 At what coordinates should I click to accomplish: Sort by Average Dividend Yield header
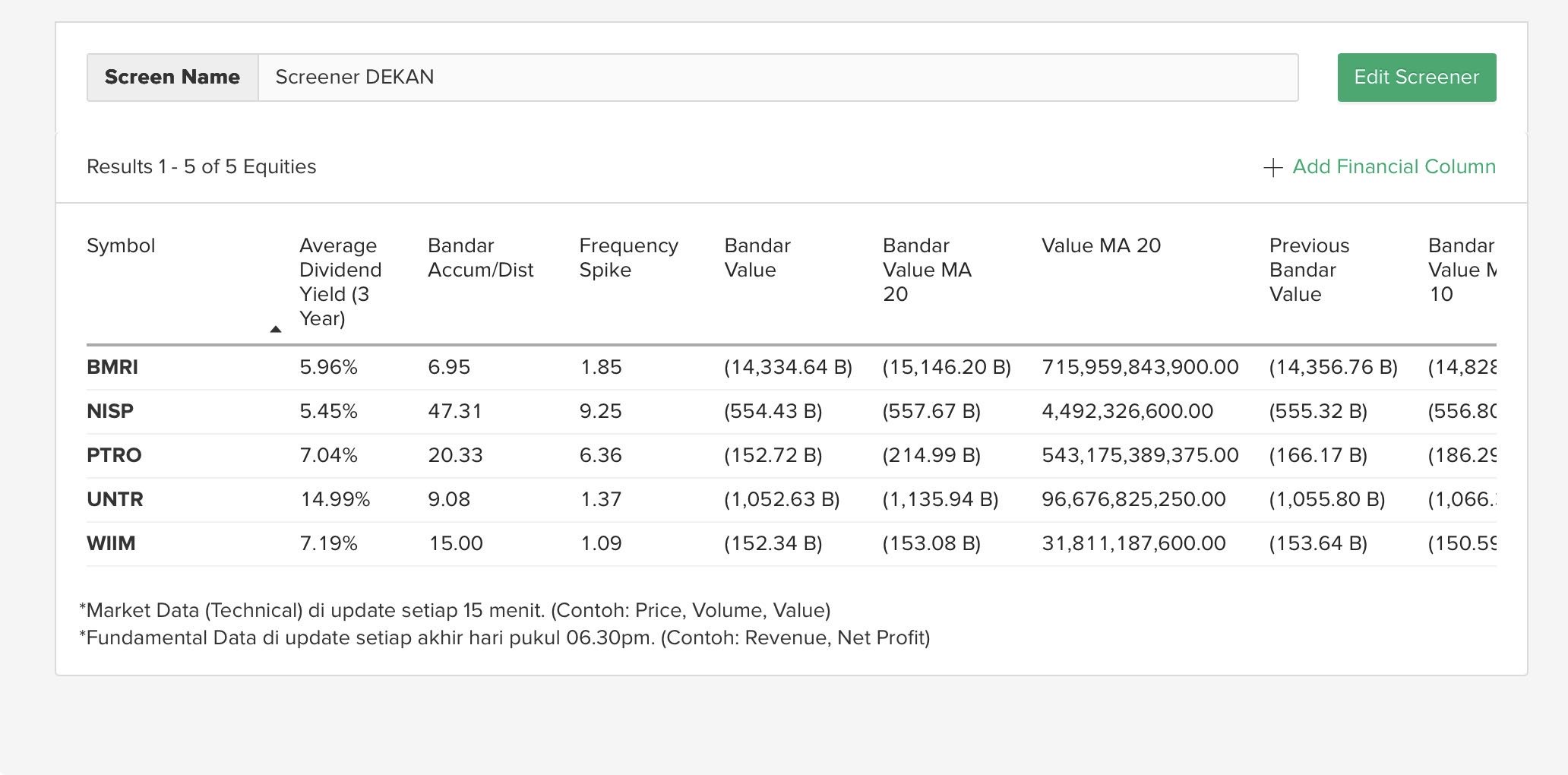(x=340, y=282)
